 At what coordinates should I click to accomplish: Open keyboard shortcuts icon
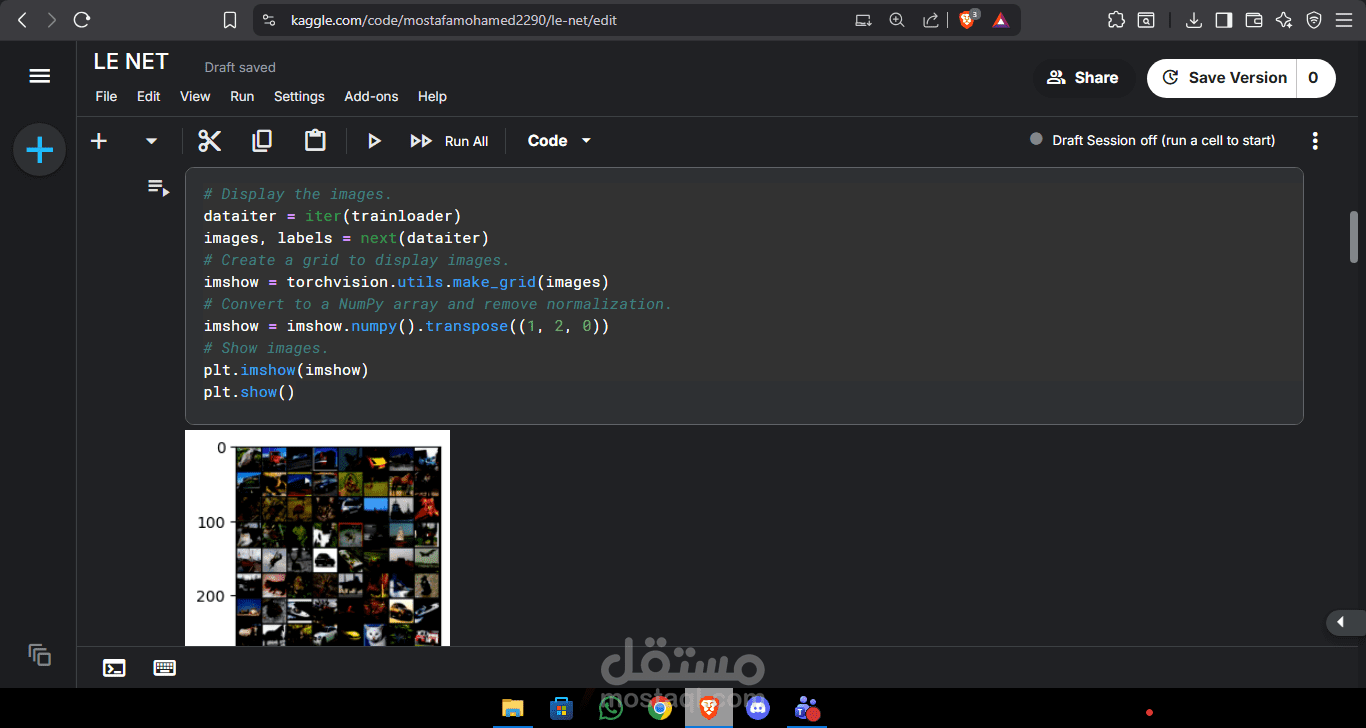click(165, 668)
